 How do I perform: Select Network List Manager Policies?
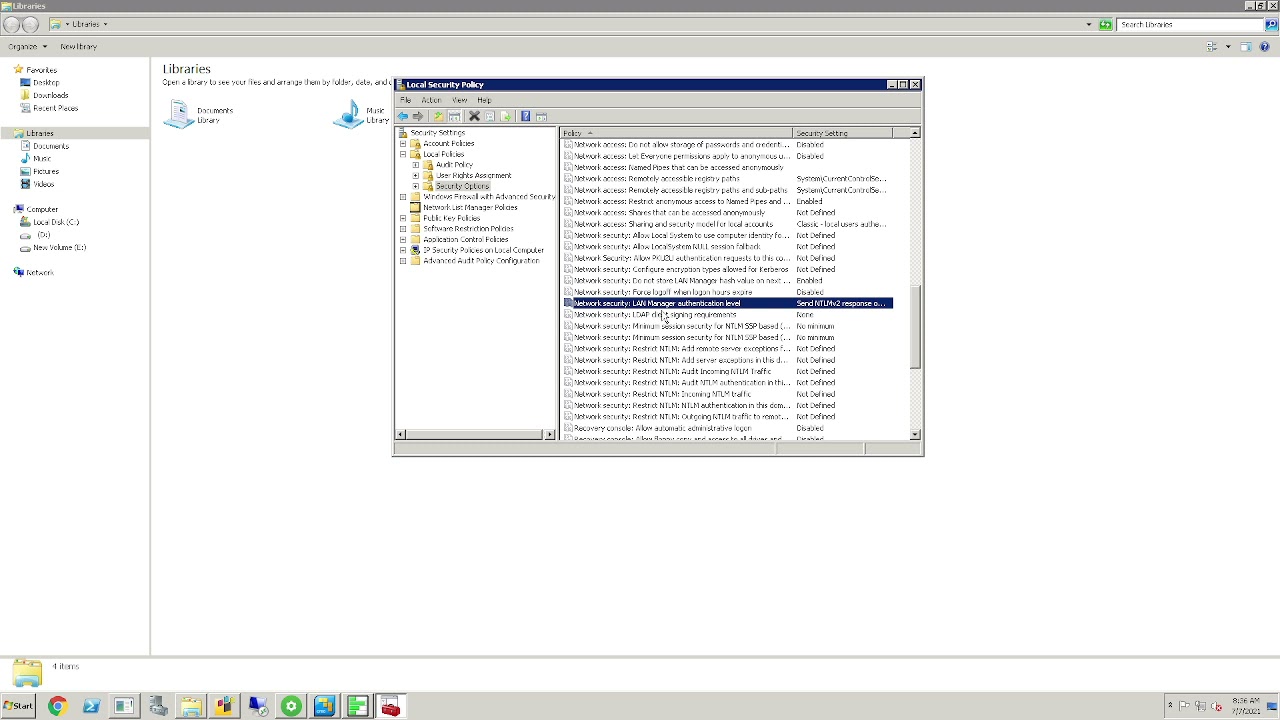tap(470, 208)
